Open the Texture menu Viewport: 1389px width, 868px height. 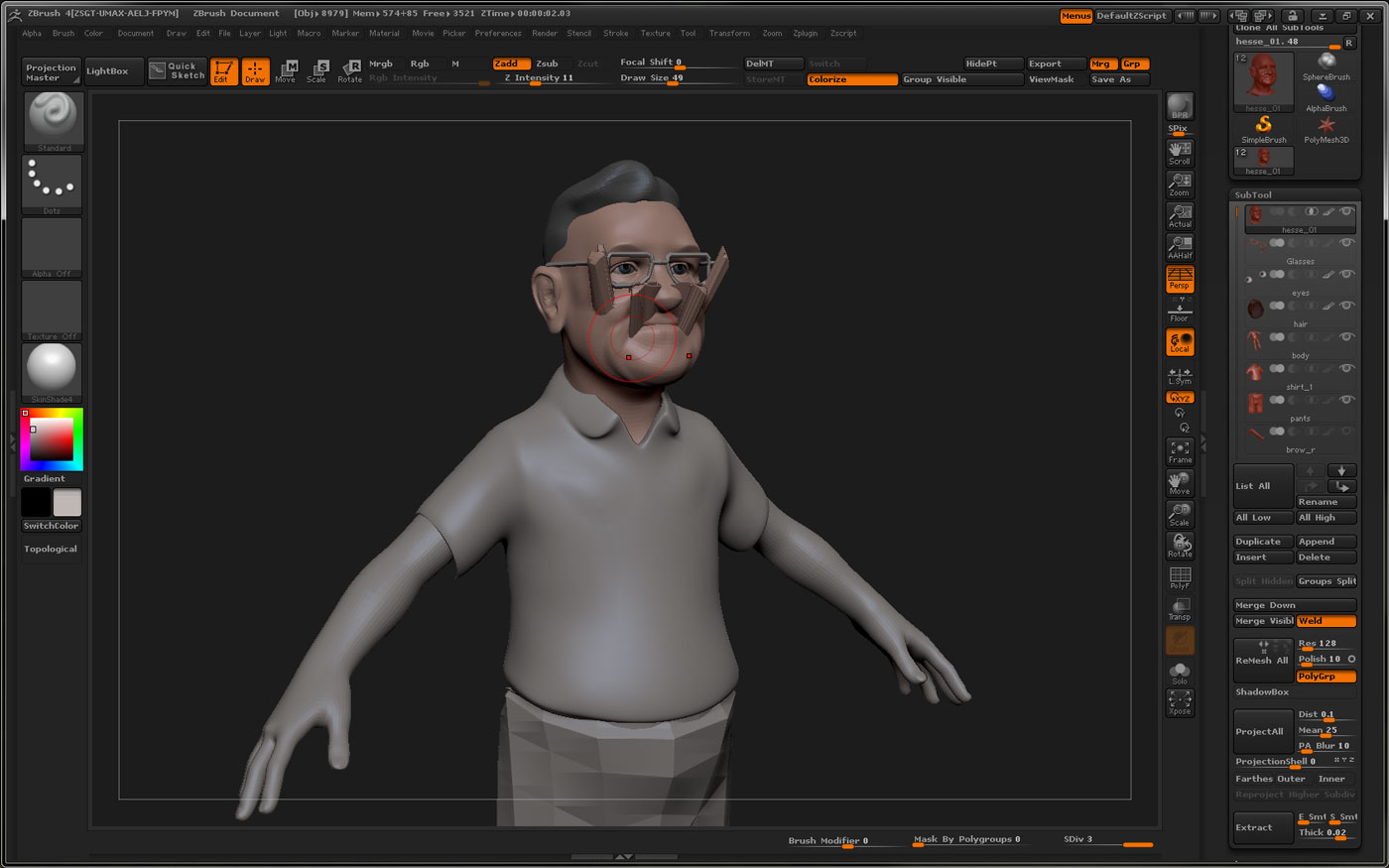[655, 33]
